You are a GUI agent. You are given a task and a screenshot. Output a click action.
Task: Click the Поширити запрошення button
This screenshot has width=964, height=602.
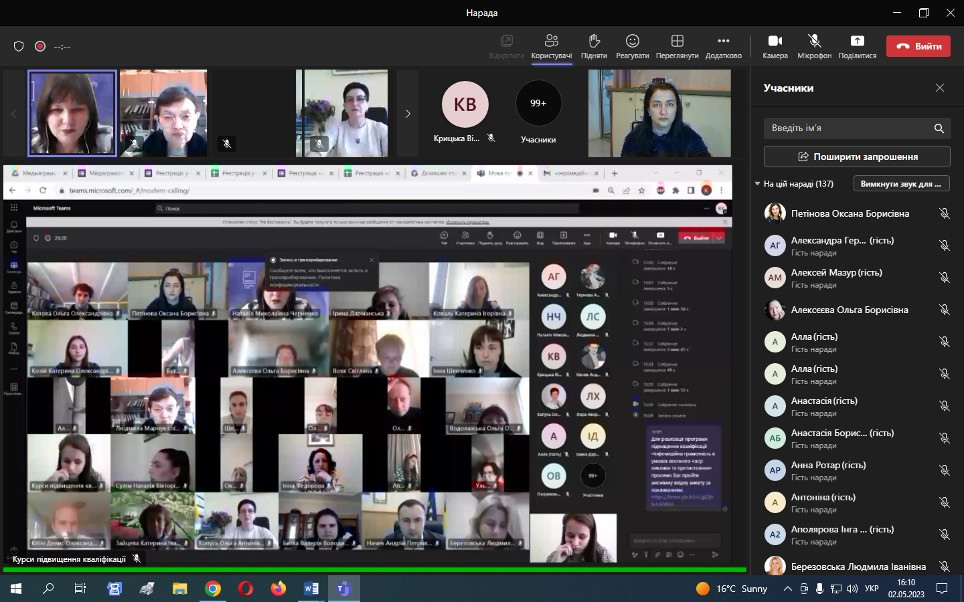[857, 157]
